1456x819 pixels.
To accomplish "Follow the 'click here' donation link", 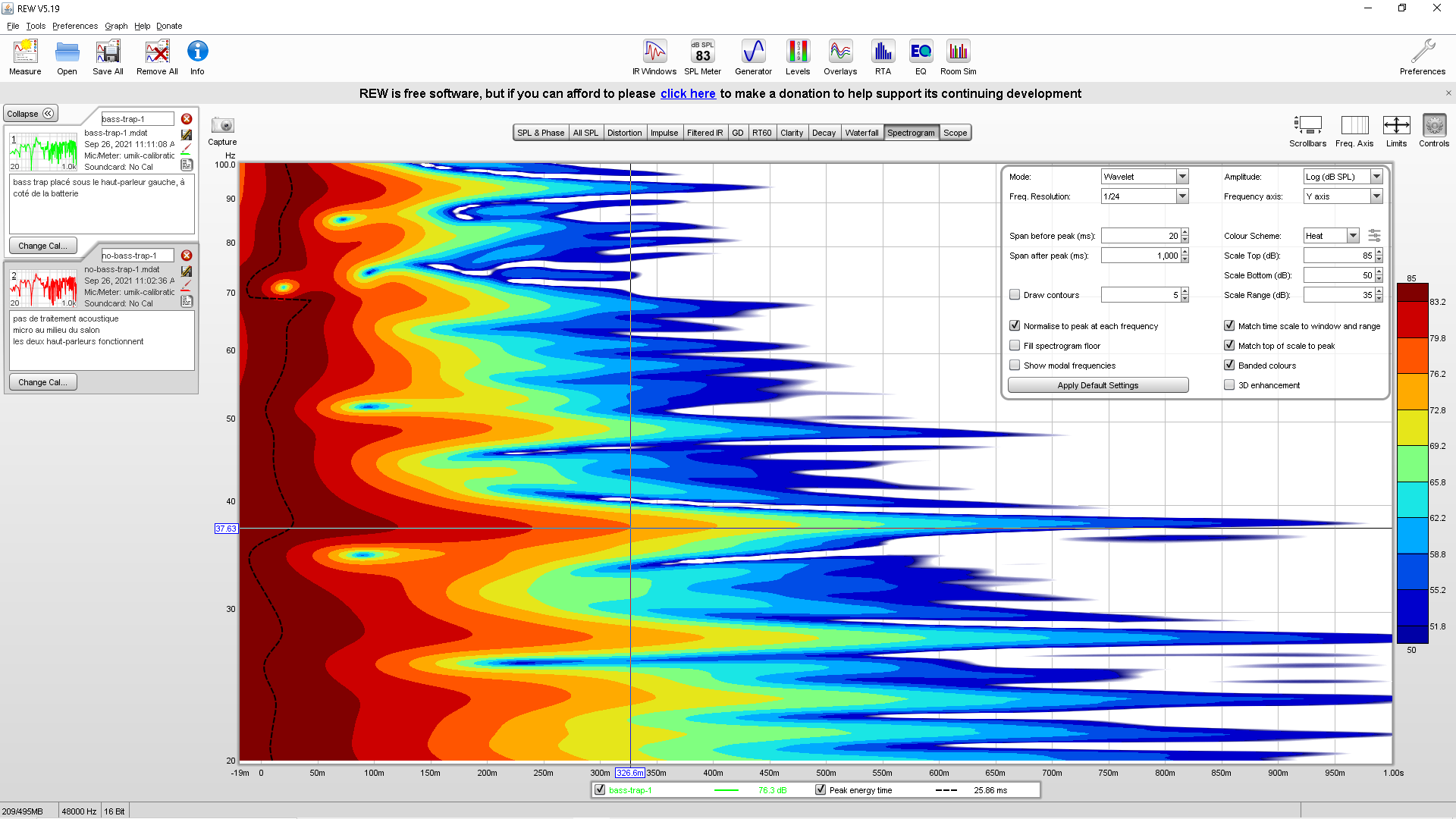I will tap(688, 93).
